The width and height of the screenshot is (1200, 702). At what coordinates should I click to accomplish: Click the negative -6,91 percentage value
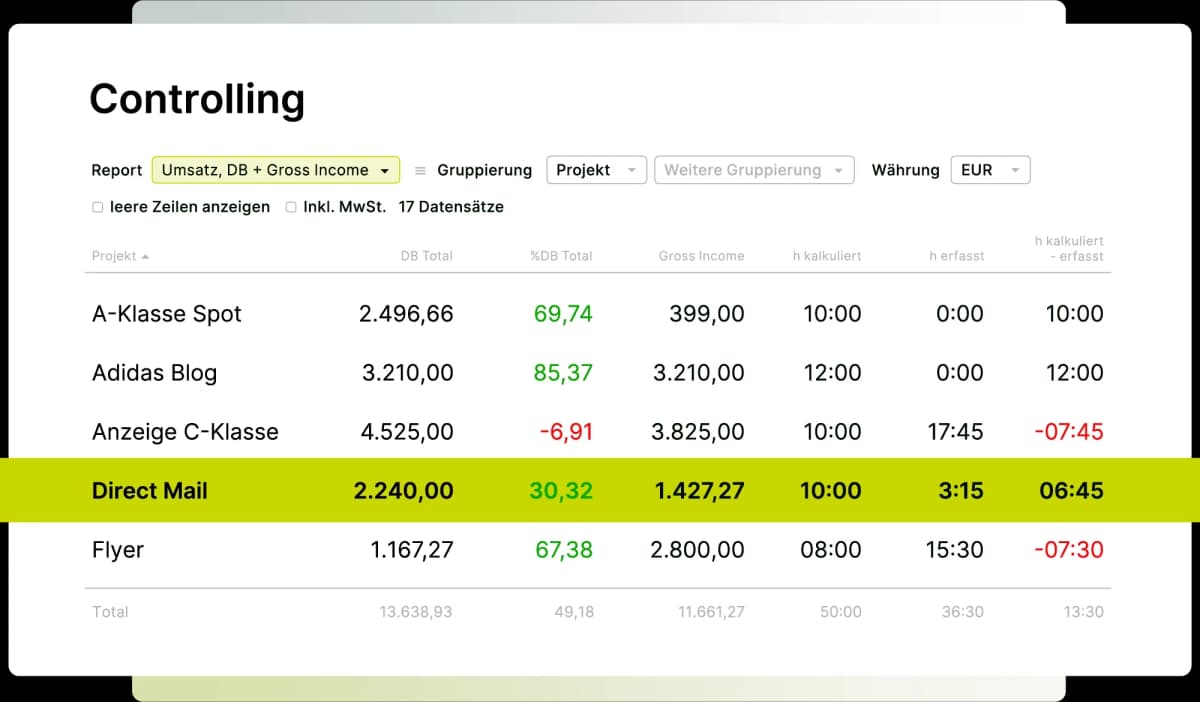tap(566, 432)
